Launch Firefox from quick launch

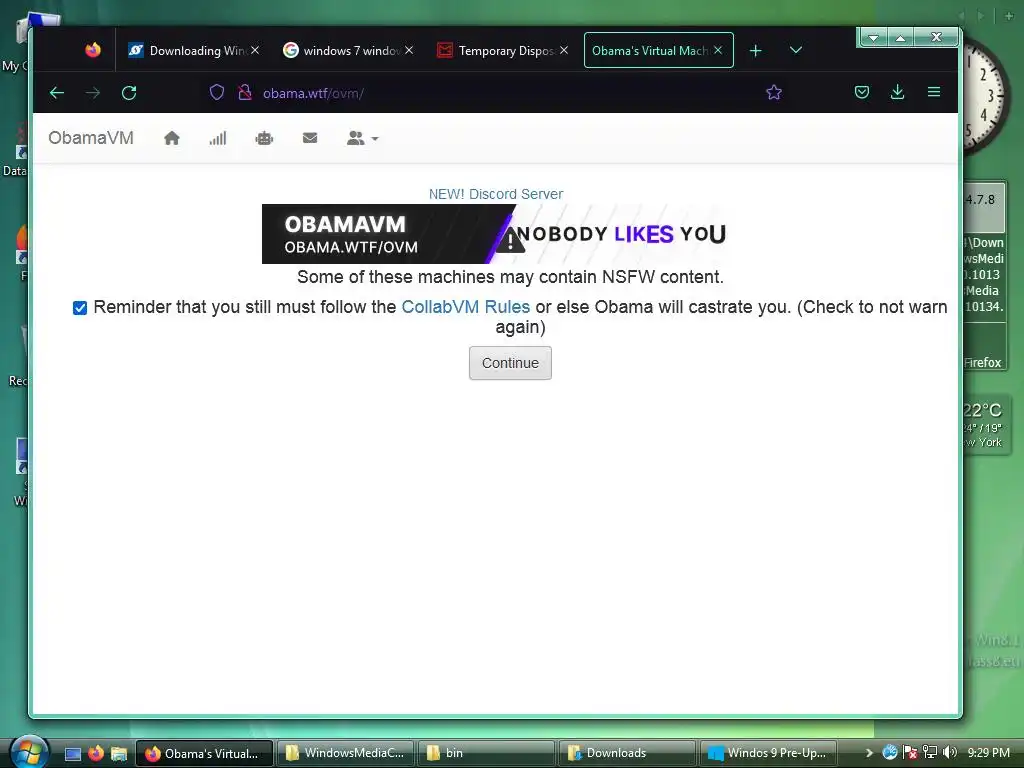[95, 753]
